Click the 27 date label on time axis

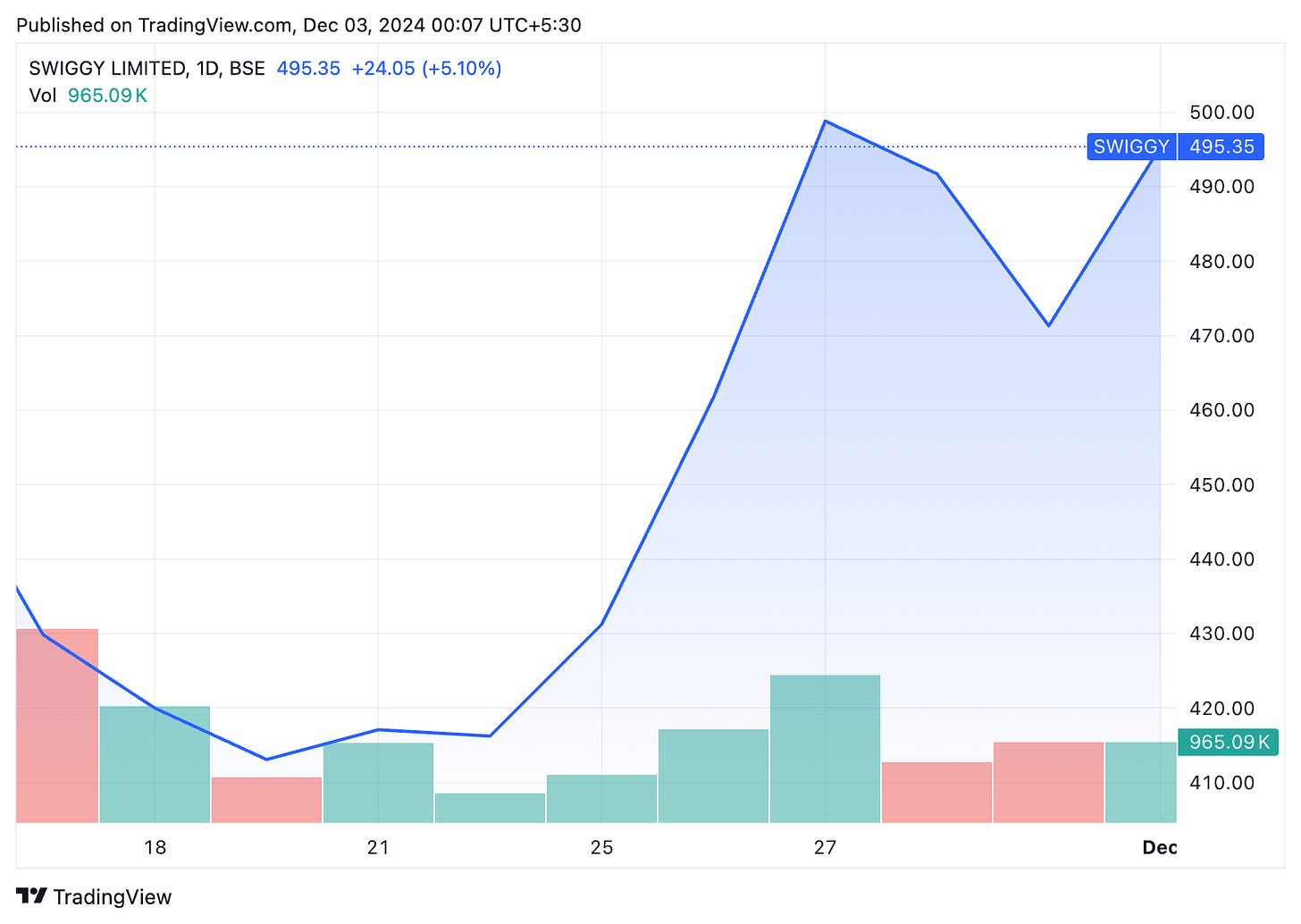tap(825, 847)
